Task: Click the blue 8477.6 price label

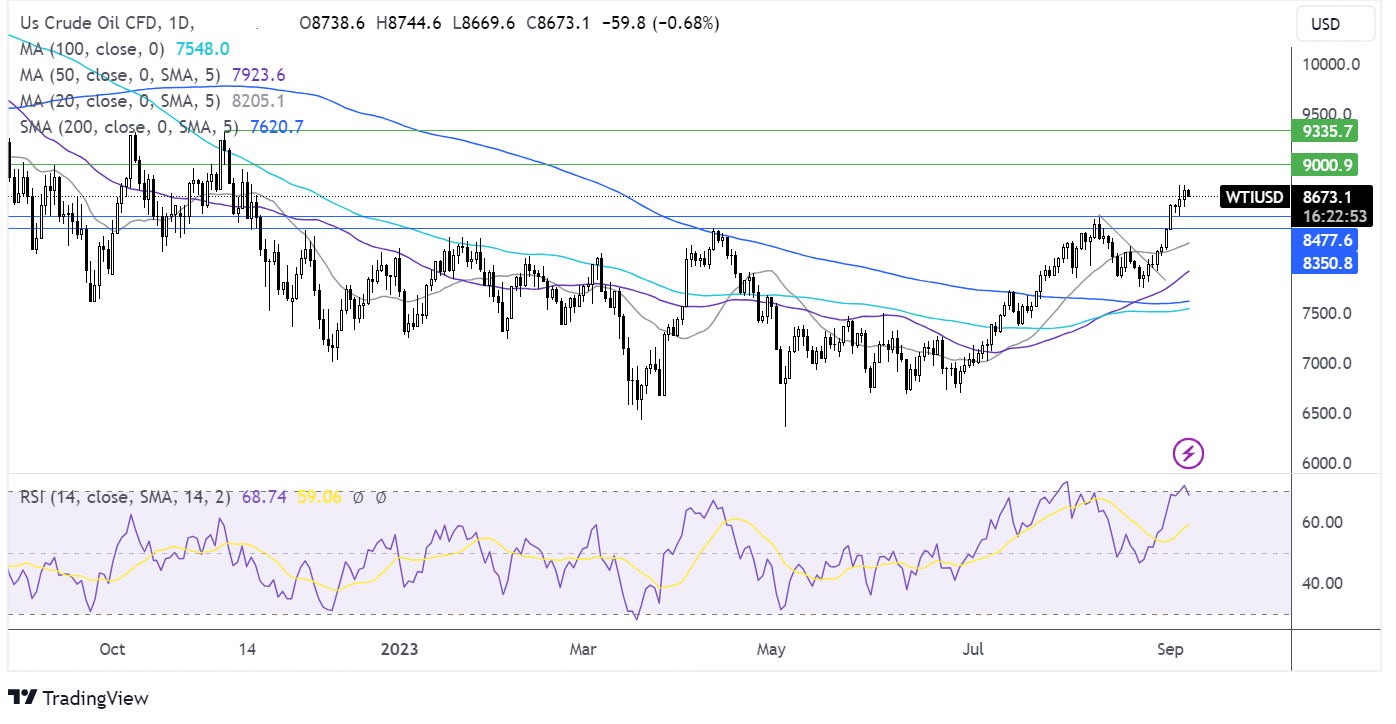Action: click(x=1326, y=241)
